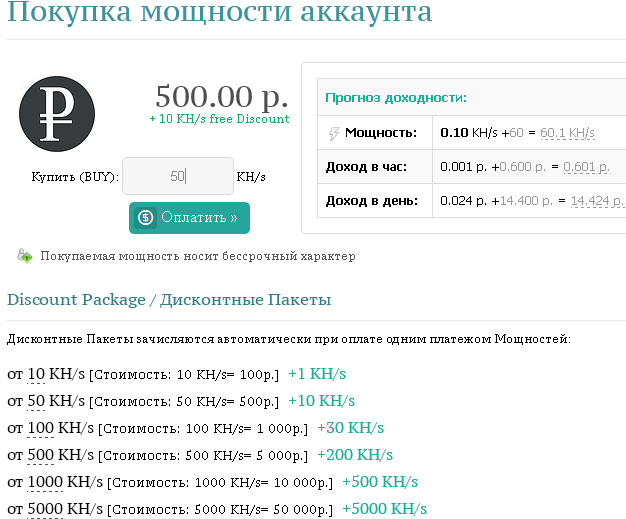Click the +200 KH/s bonus text
This screenshot has height=519, width=626.
coord(355,455)
